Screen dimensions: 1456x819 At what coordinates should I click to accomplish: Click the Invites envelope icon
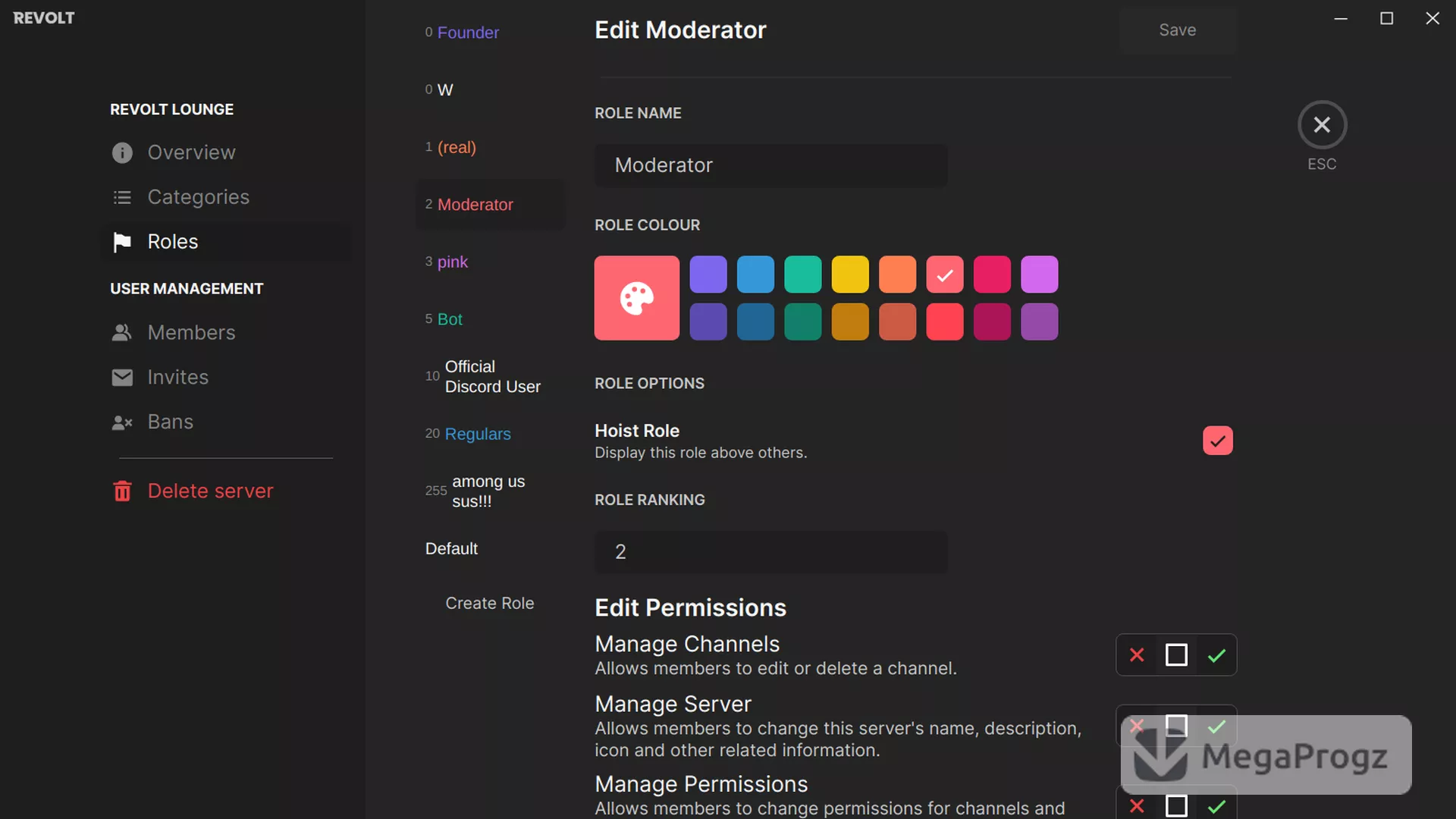click(x=122, y=378)
